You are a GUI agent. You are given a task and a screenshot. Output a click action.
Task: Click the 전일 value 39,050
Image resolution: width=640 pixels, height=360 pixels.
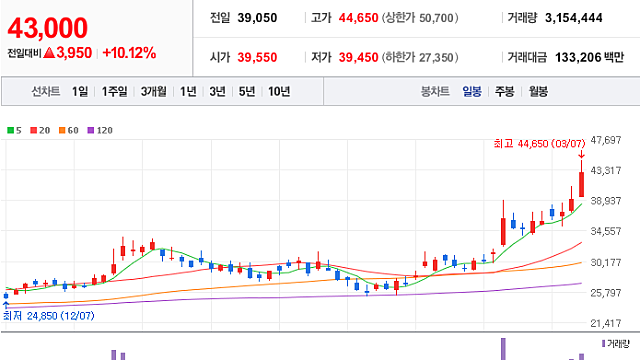257,18
